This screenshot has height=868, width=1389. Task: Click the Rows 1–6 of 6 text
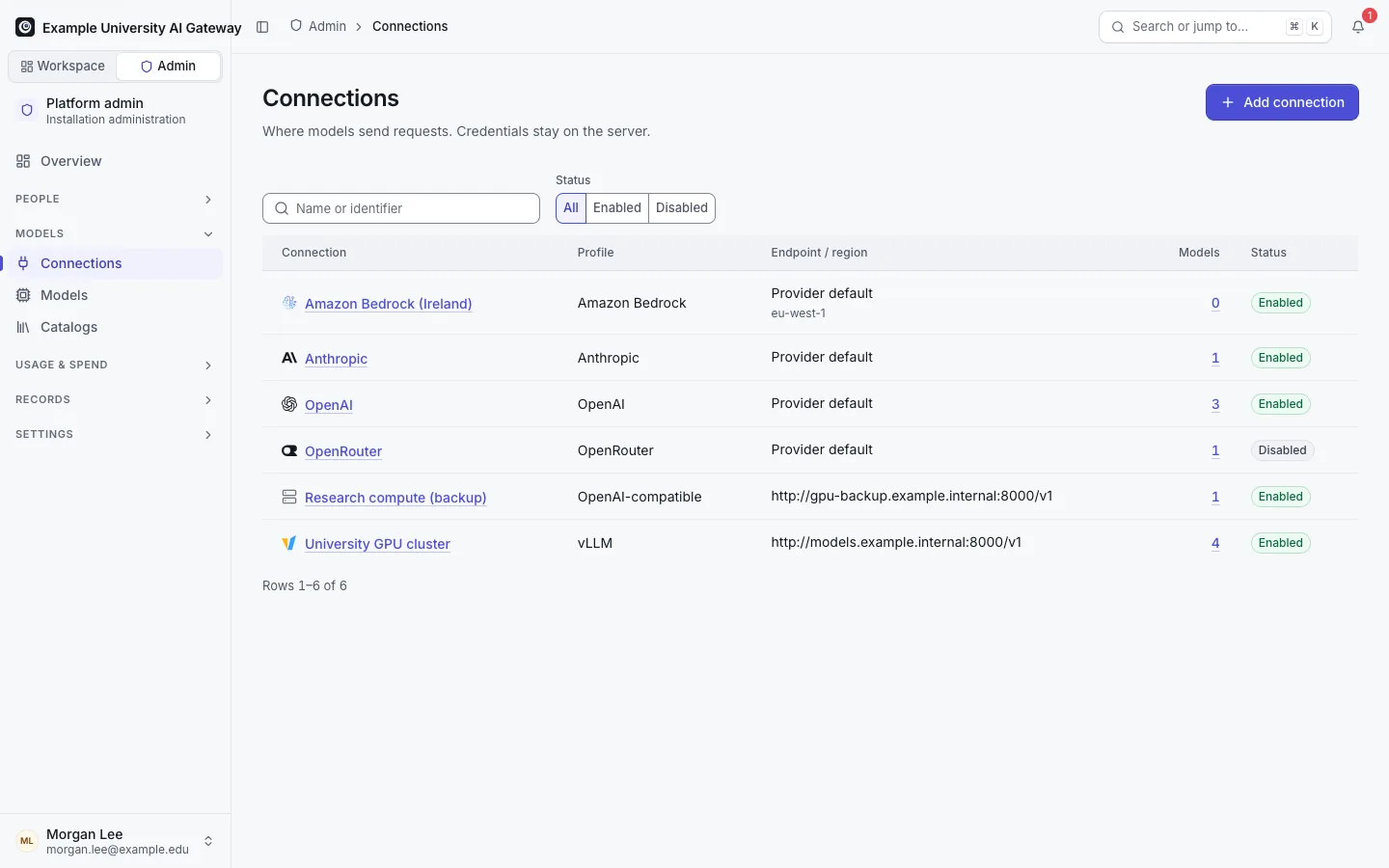coord(305,585)
